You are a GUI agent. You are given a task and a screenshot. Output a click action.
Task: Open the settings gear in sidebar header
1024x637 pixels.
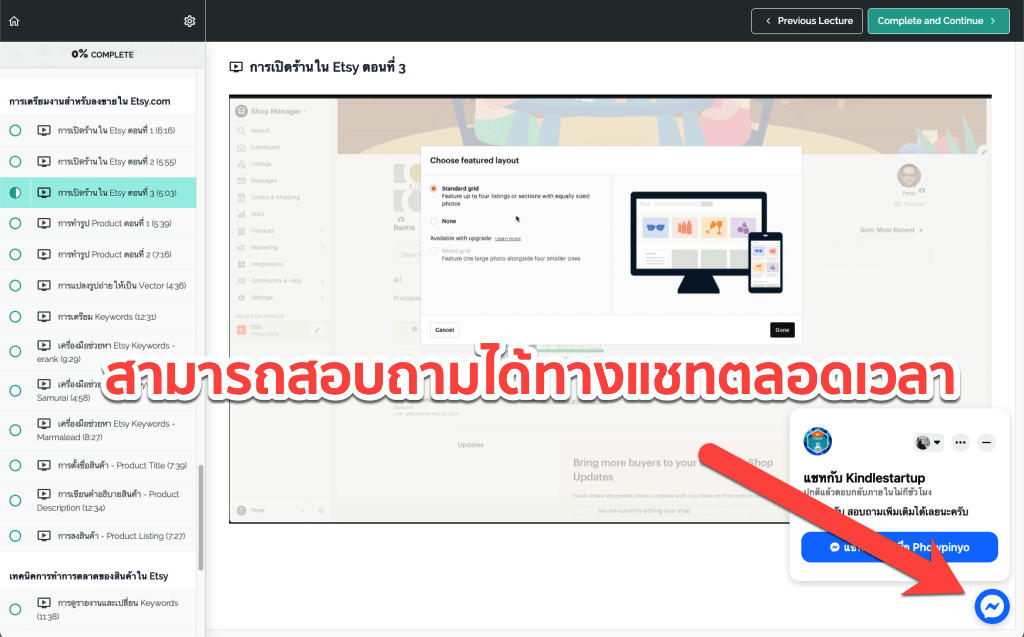[x=189, y=21]
